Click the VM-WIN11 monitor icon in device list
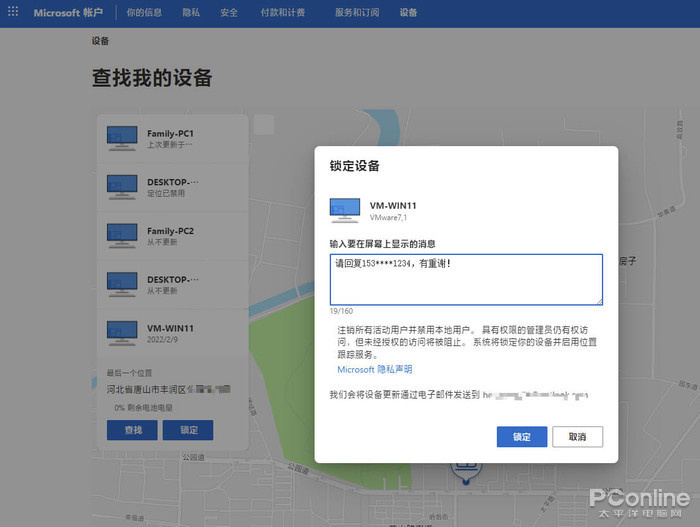This screenshot has width=700, height=527. coord(122,333)
